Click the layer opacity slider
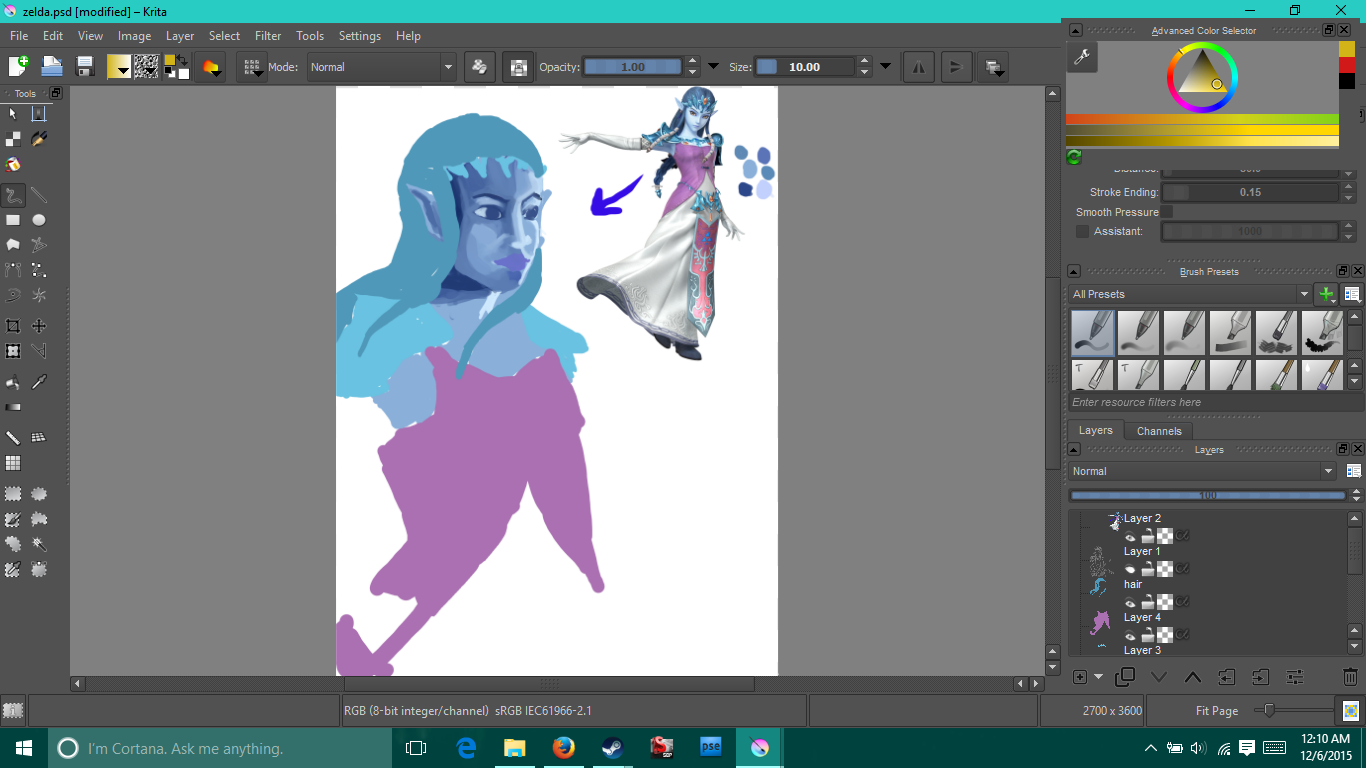This screenshot has width=1366, height=768. coord(1207,495)
